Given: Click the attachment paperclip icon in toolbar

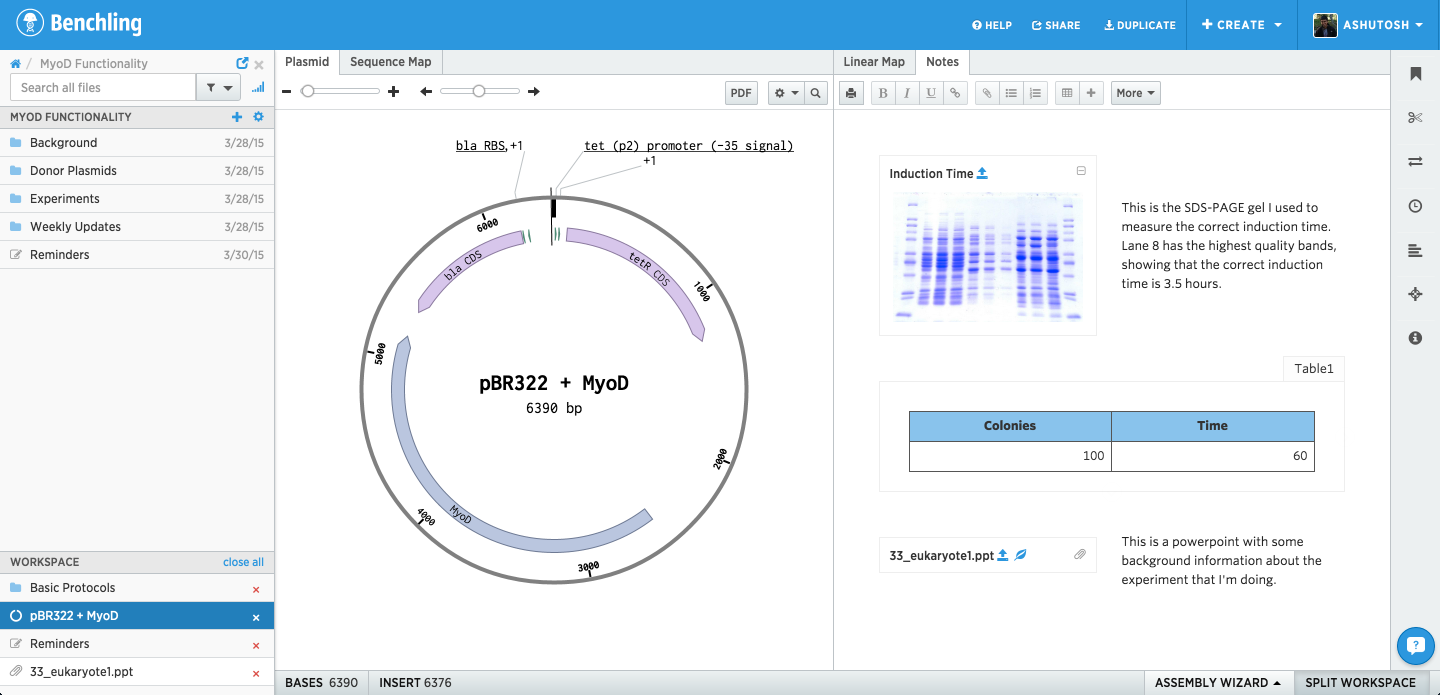Looking at the screenshot, I should click(987, 93).
